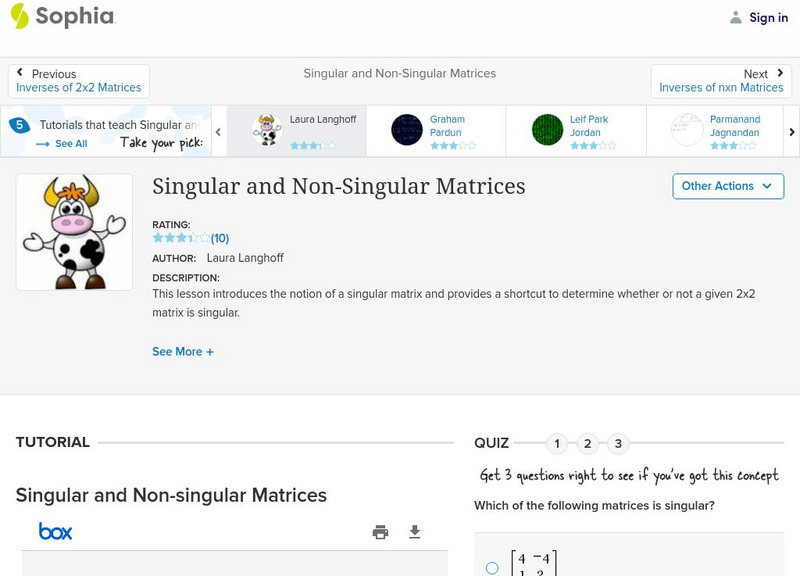The image size is (800, 576).
Task: Open the Other Actions dropdown
Action: [x=727, y=186]
